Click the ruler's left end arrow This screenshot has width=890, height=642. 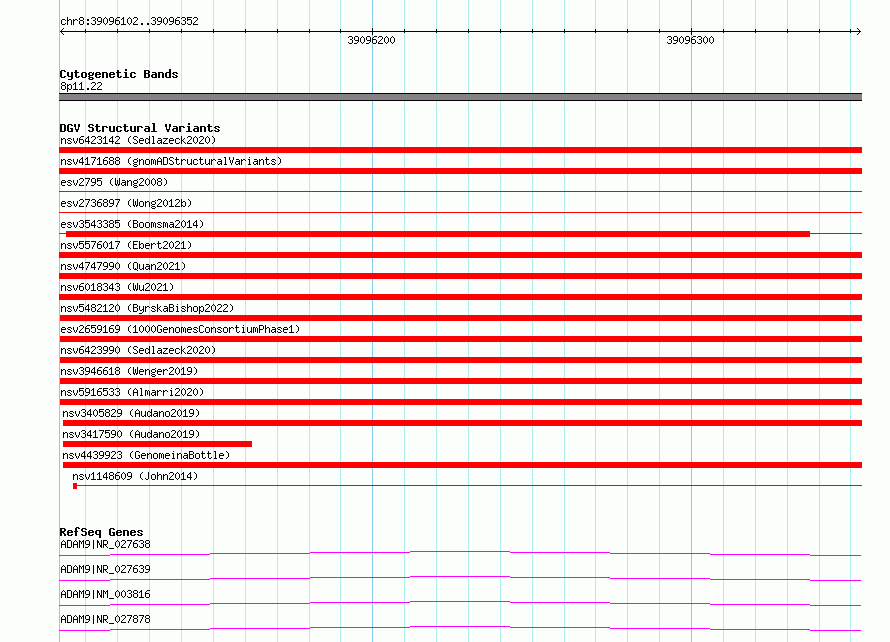coord(62,32)
